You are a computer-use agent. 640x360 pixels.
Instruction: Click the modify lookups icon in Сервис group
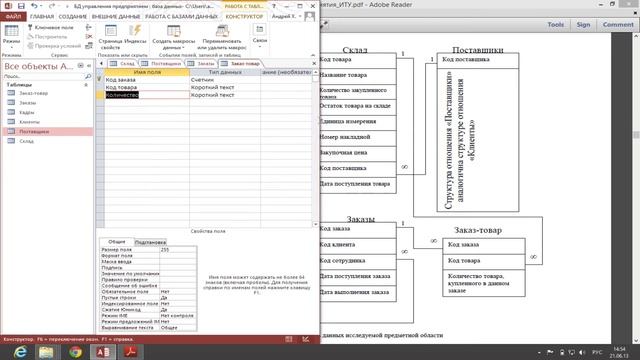(x=89, y=46)
